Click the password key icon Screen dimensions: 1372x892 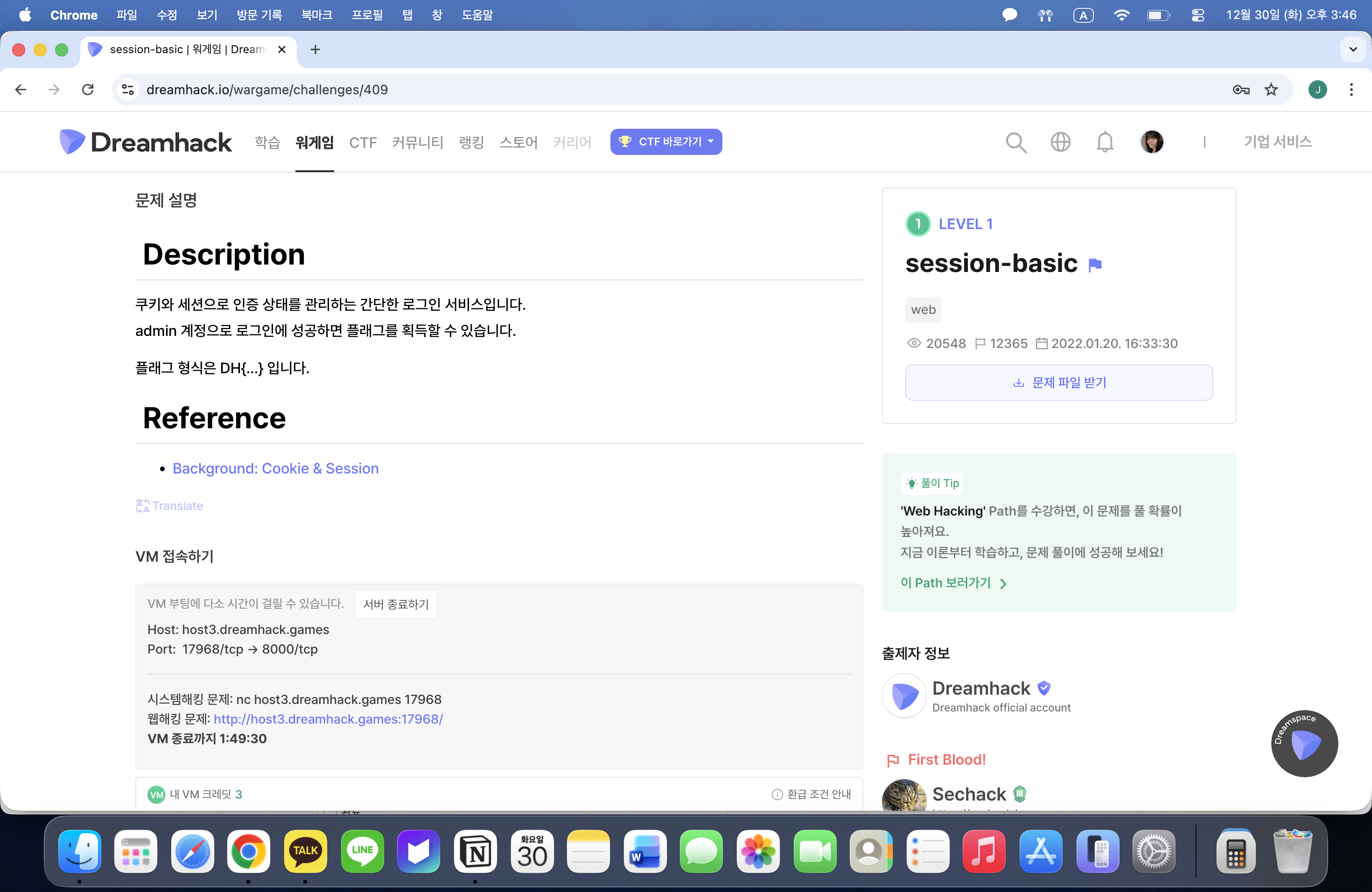tap(1240, 89)
